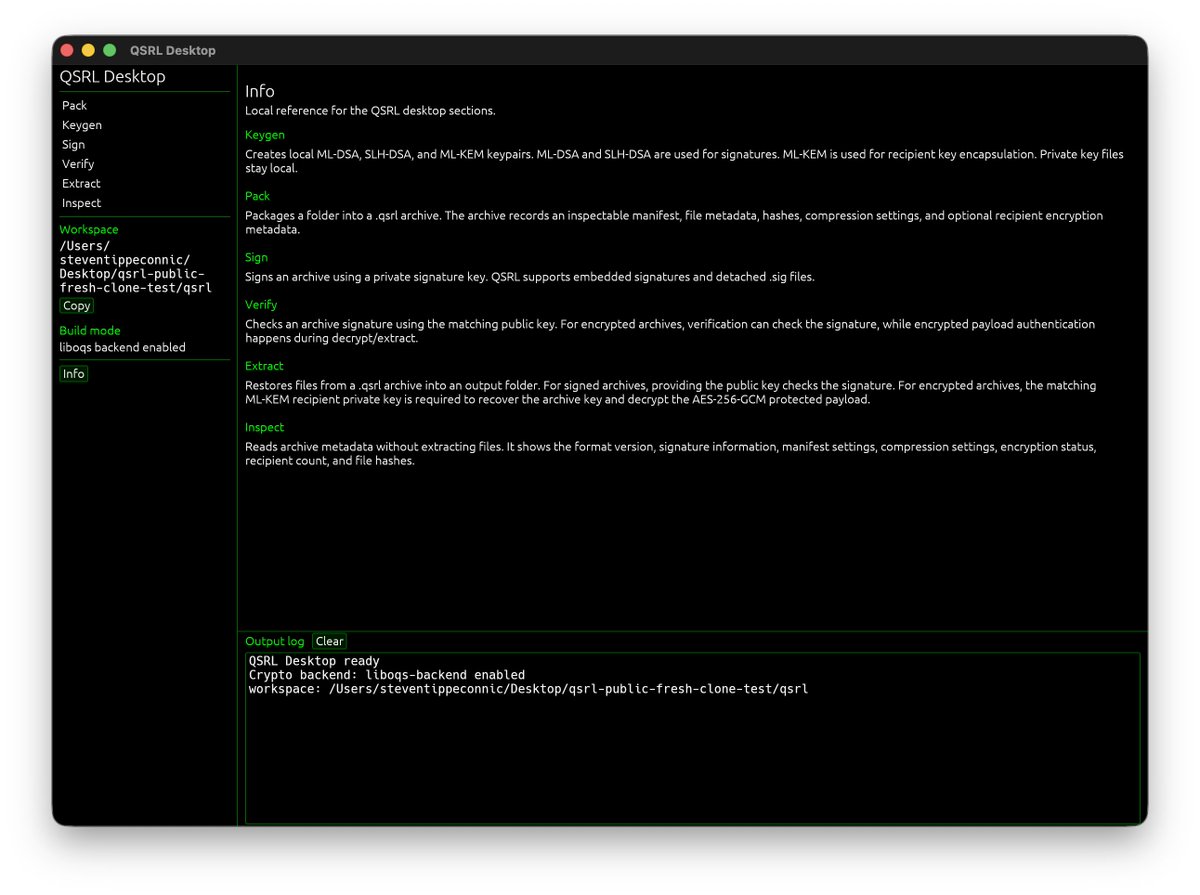The width and height of the screenshot is (1200, 895).
Task: Click 'Checks an archive signature' description
Action: [x=670, y=331]
